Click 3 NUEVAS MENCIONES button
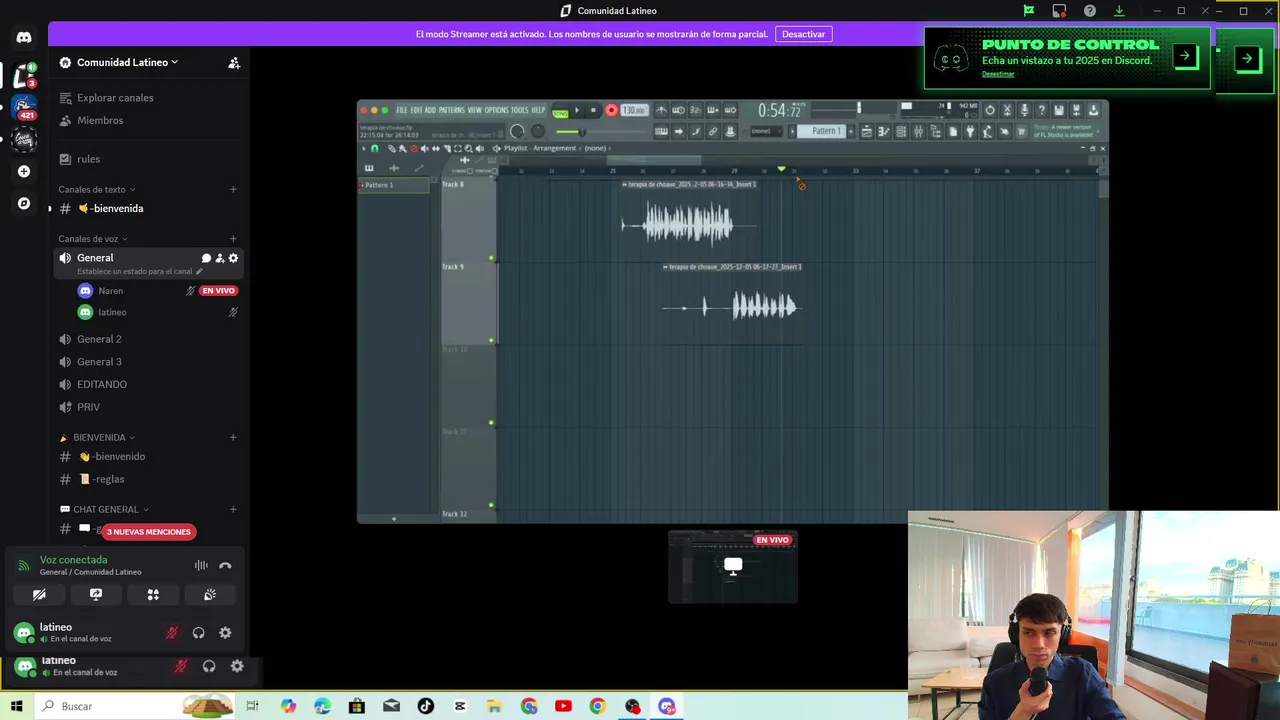 (148, 532)
